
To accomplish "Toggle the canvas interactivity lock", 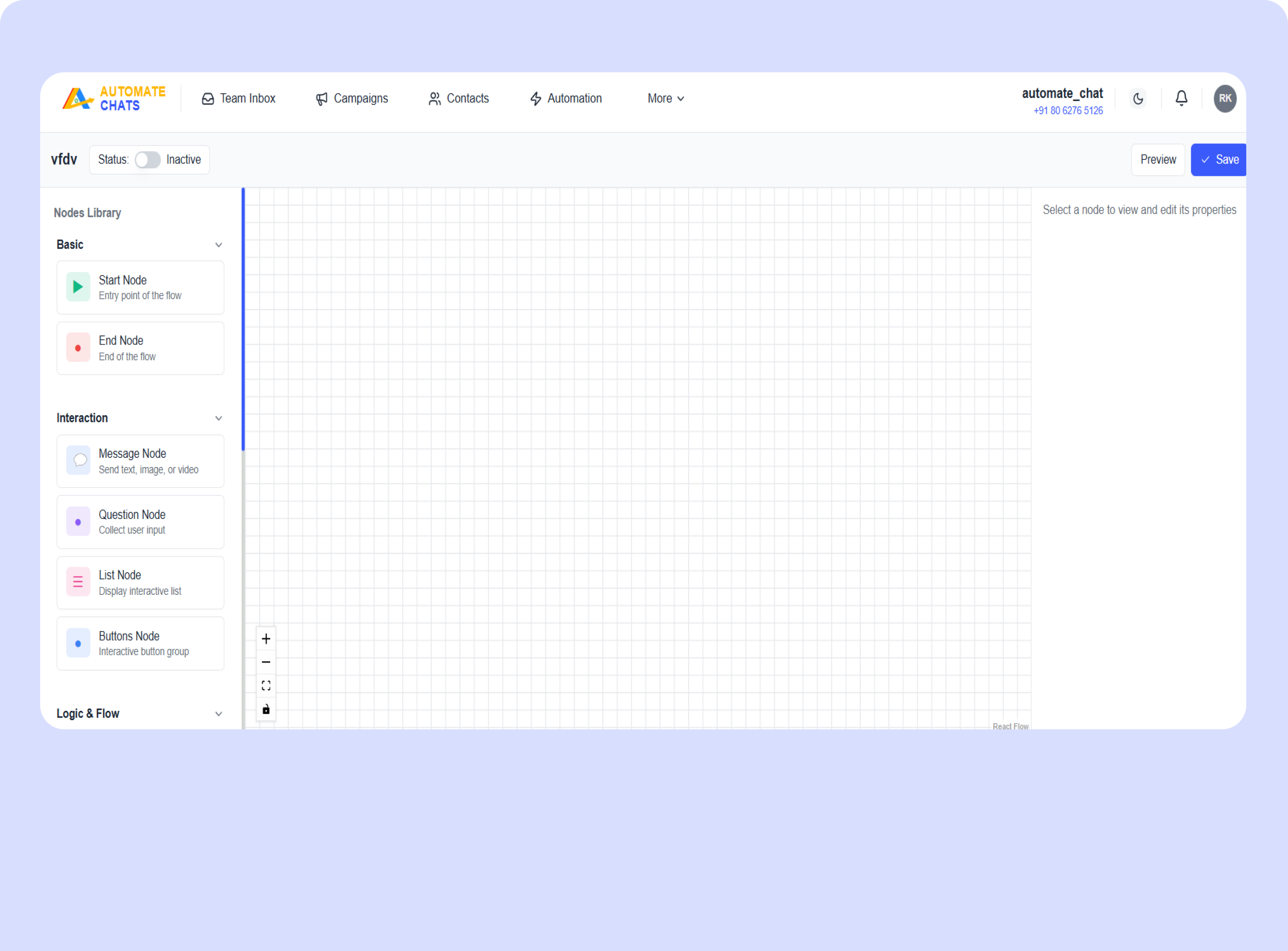I will pos(266,709).
